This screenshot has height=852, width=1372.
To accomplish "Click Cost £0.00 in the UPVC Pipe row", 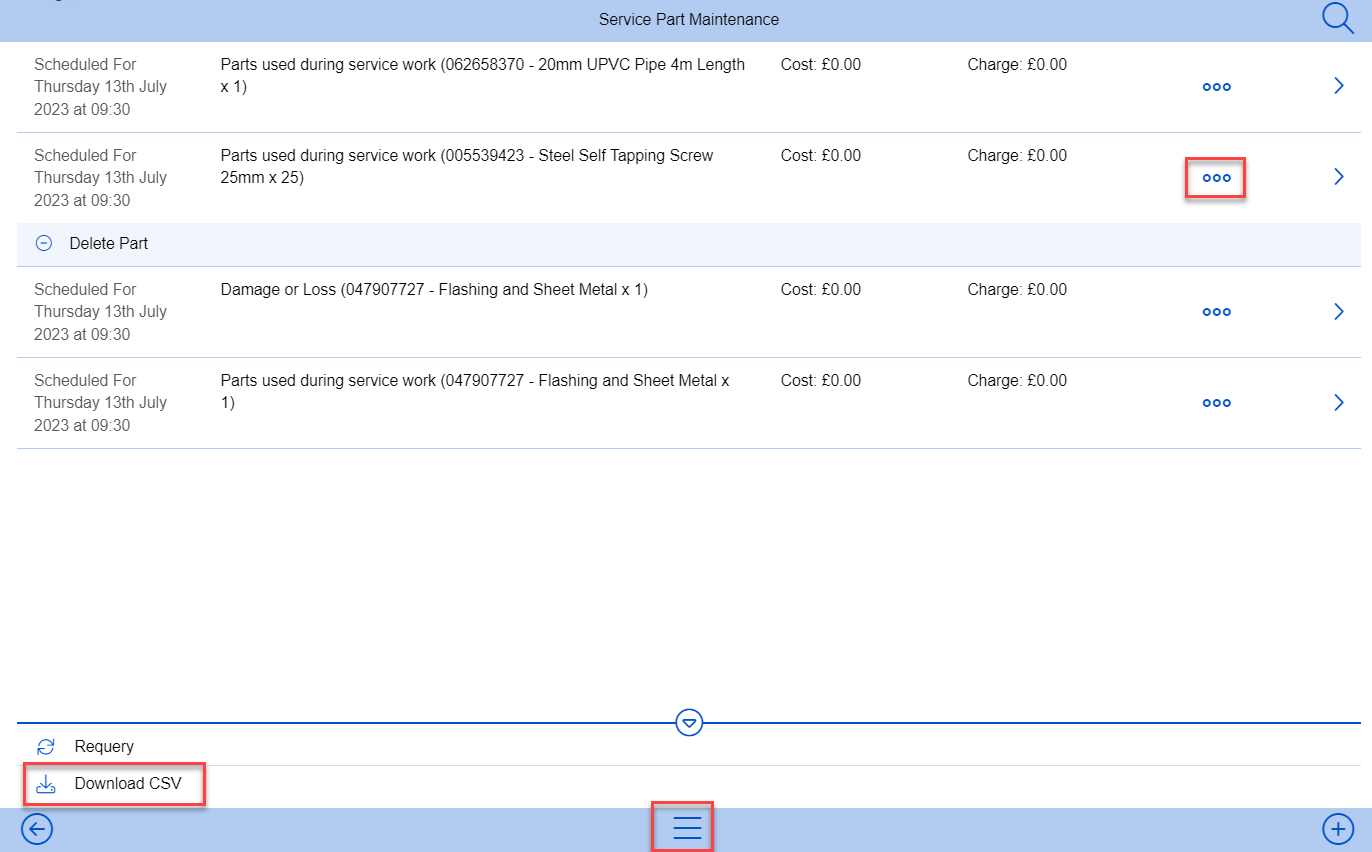I will [821, 65].
